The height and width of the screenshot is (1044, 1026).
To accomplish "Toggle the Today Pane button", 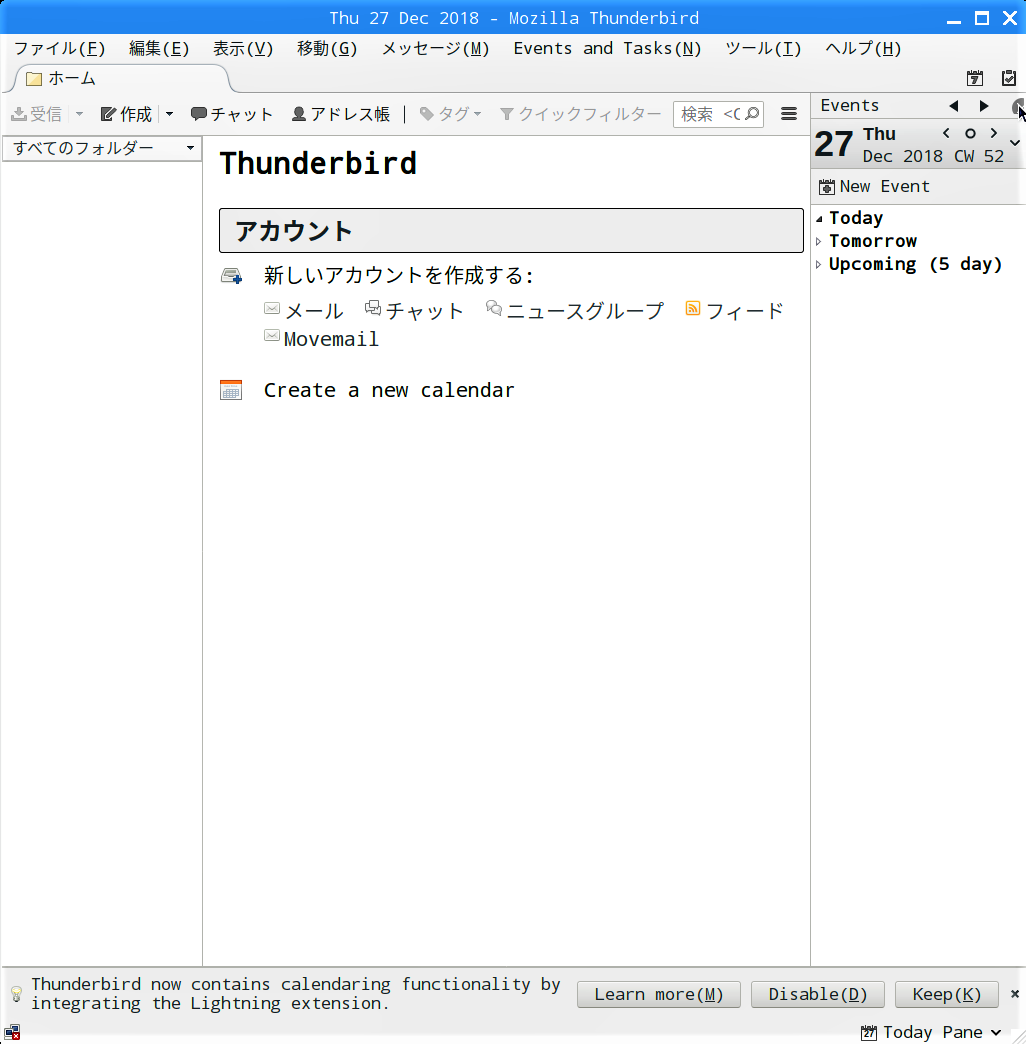I will 921,1033.
